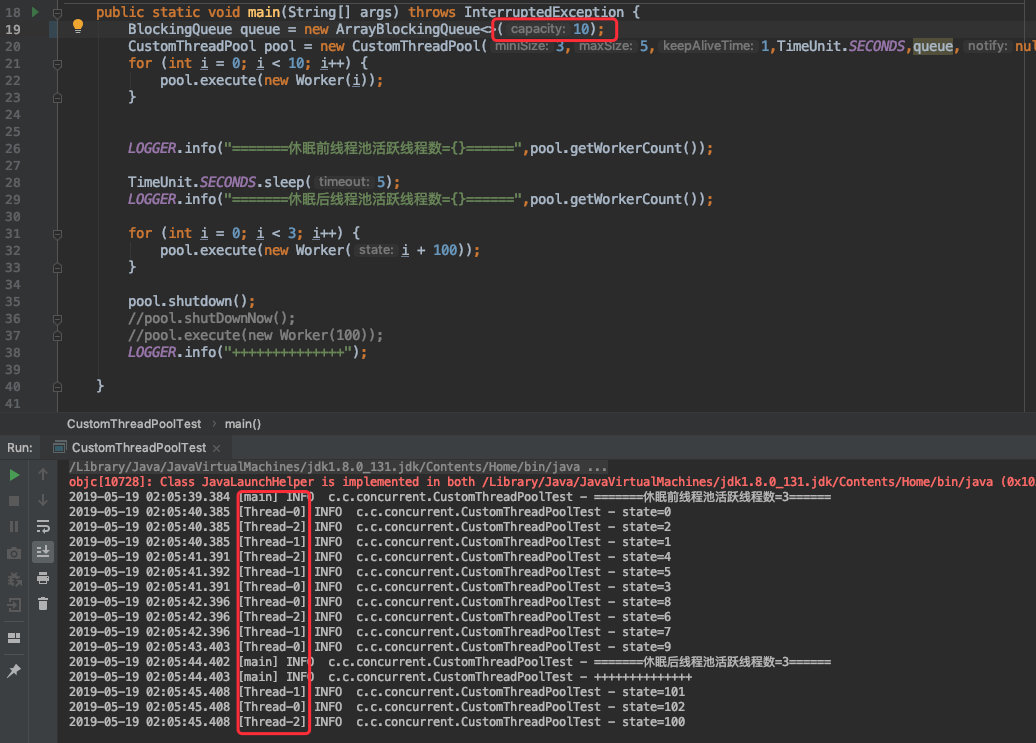Click fold end marker at line 33

pyautogui.click(x=57, y=268)
